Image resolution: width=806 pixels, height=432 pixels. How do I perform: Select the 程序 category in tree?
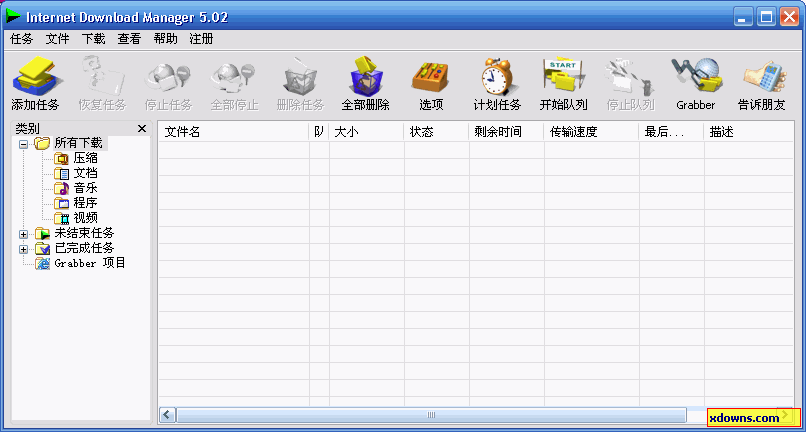tap(85, 203)
